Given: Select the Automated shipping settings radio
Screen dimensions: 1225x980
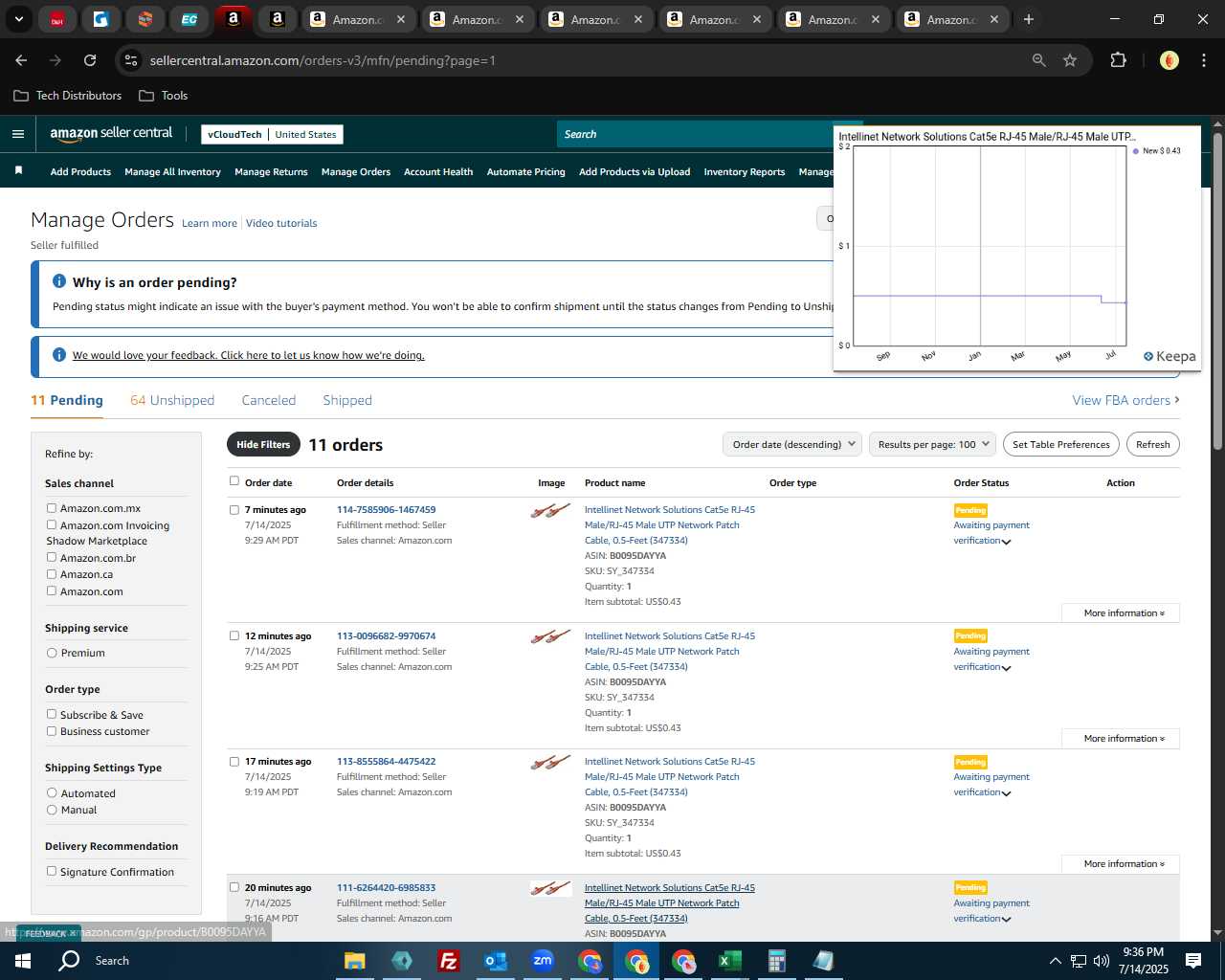Looking at the screenshot, I should click(x=52, y=793).
